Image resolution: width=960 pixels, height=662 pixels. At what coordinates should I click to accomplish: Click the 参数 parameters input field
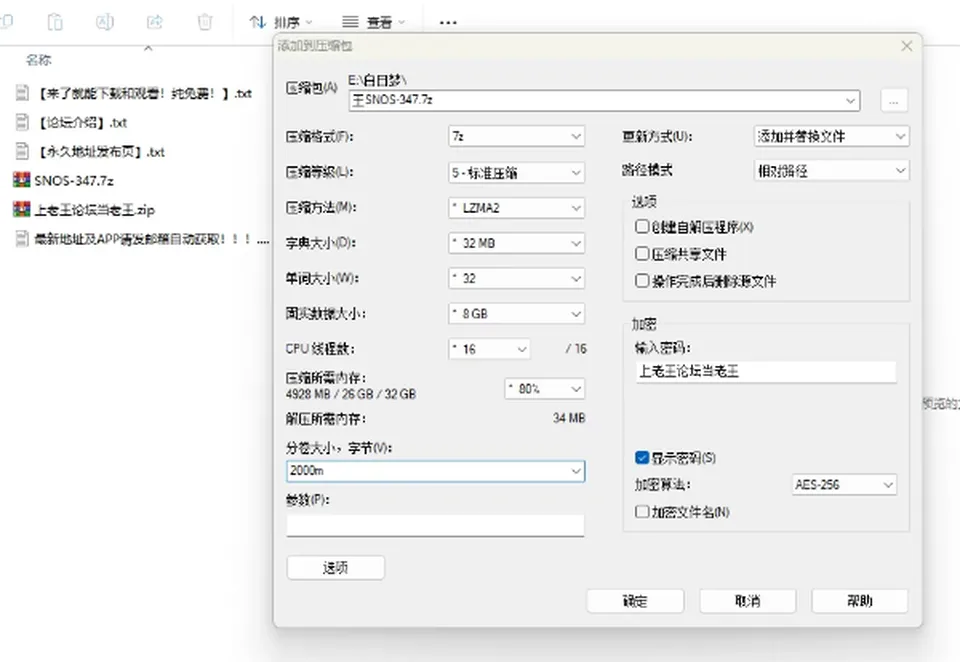point(435,525)
